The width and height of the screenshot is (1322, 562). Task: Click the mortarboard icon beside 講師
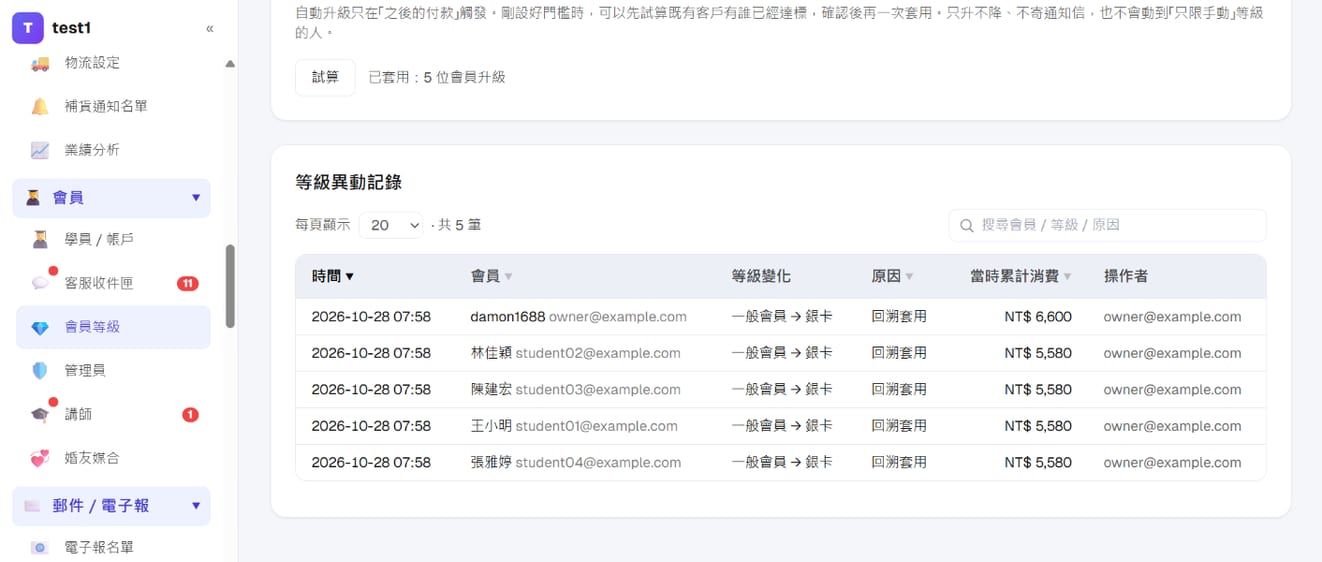click(x=40, y=414)
